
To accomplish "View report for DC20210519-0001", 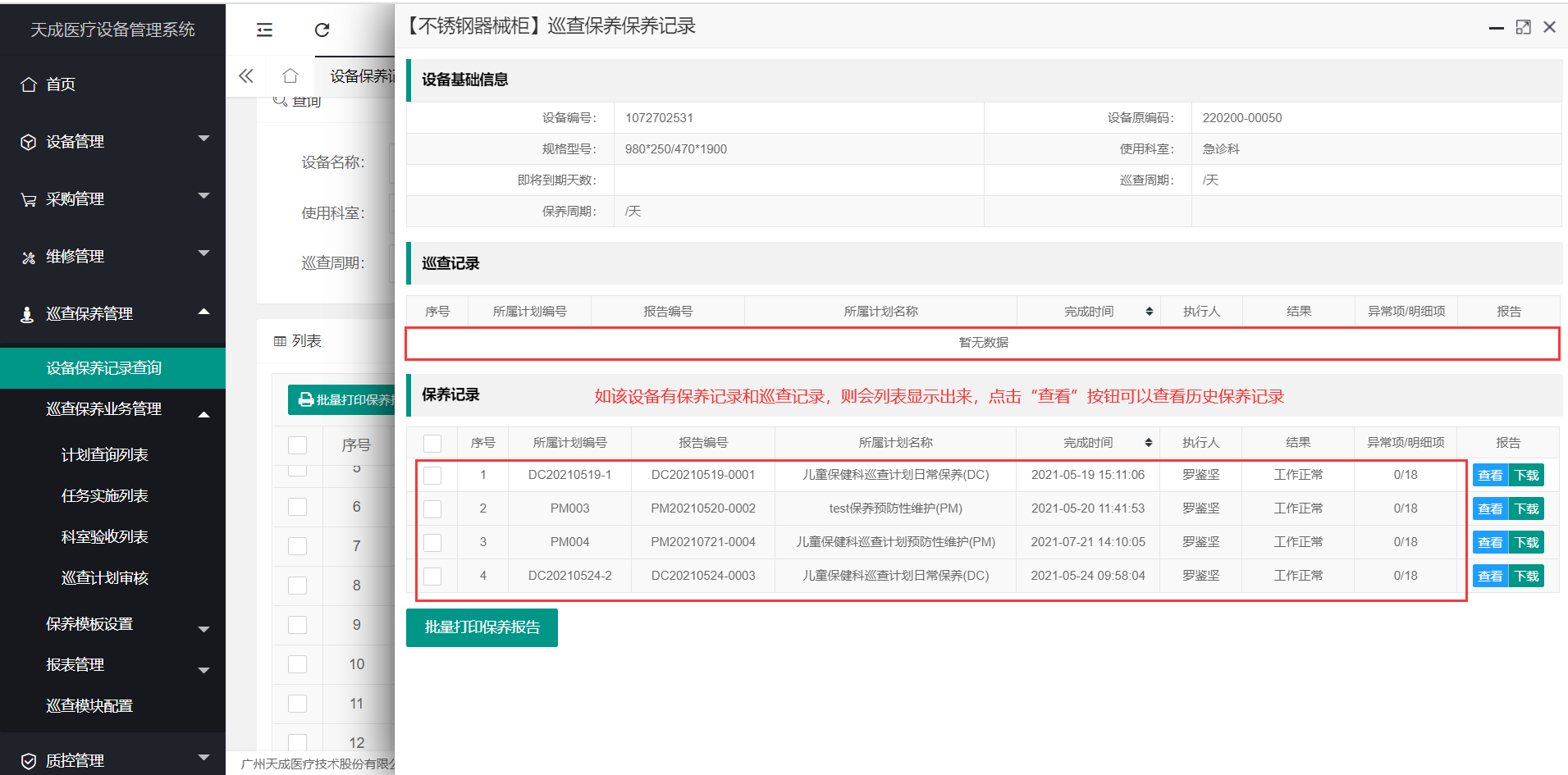I will pyautogui.click(x=1490, y=476).
